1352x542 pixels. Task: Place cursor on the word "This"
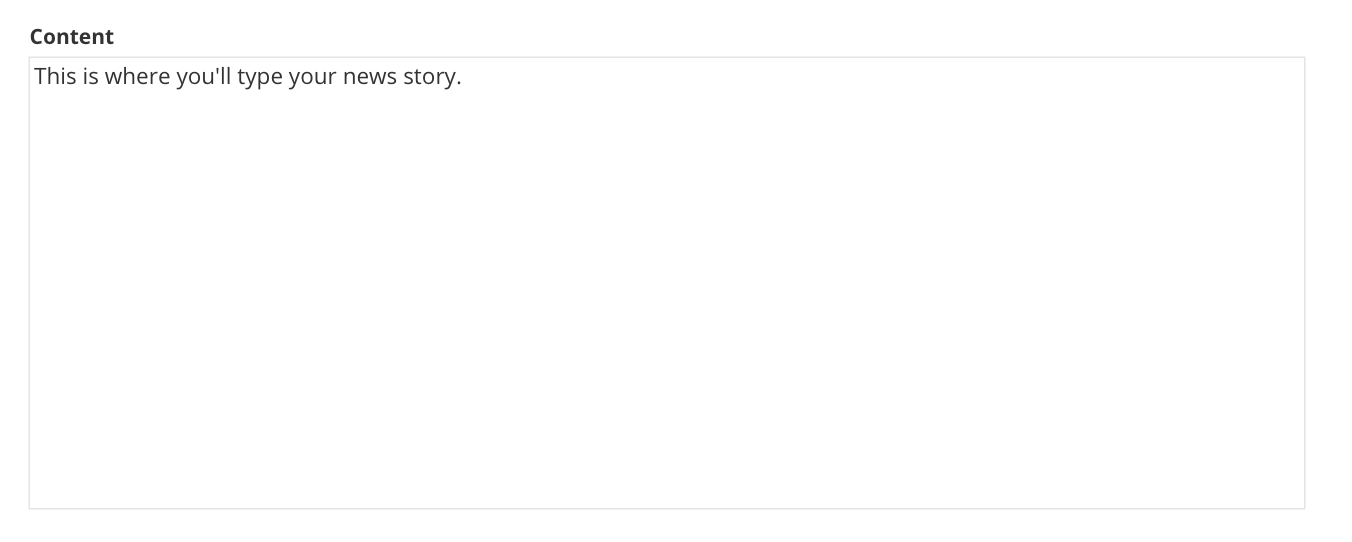[x=55, y=77]
